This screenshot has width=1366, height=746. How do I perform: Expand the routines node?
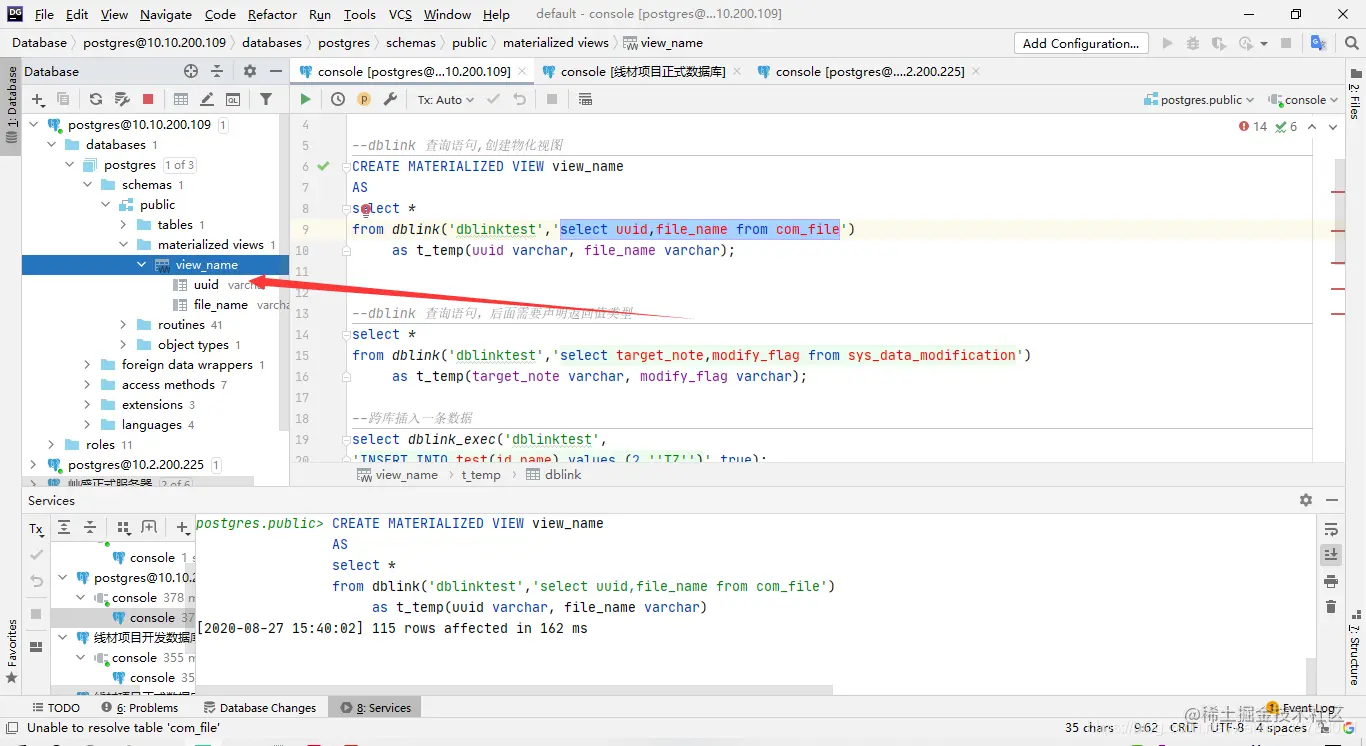[x=124, y=325]
